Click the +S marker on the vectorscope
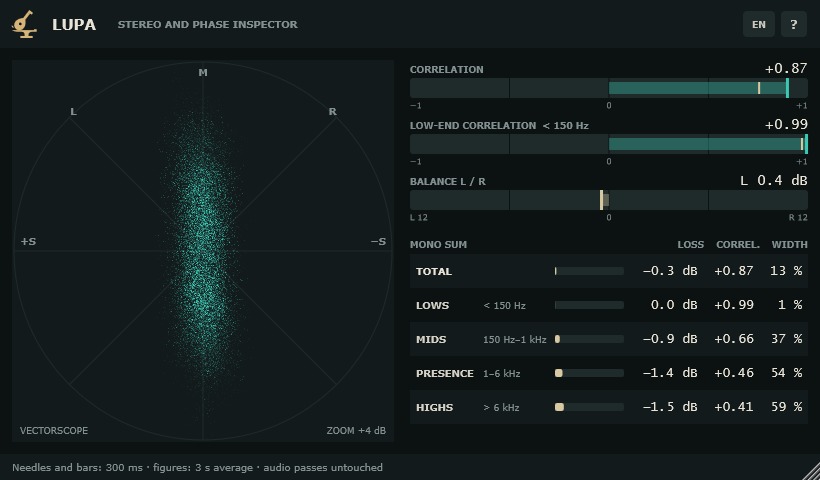Image resolution: width=820 pixels, height=480 pixels. (x=28, y=241)
